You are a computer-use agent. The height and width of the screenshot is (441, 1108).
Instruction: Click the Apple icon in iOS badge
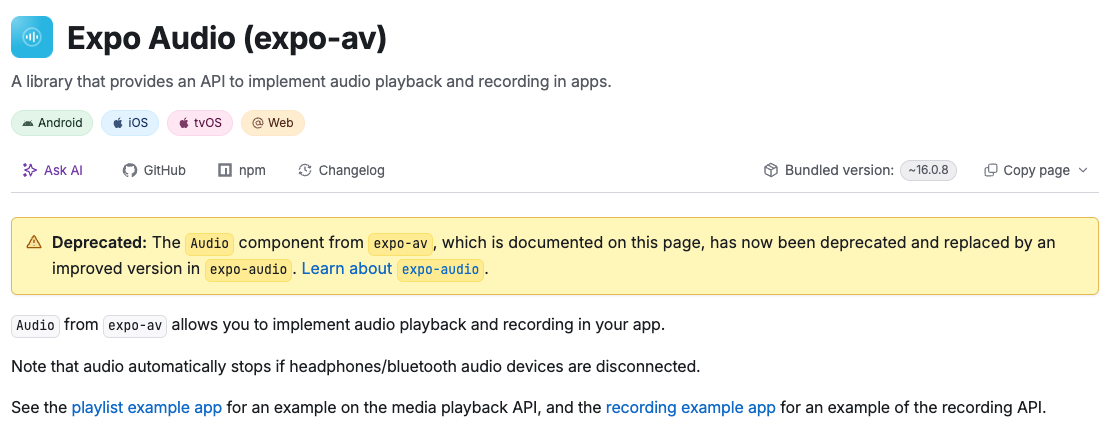[x=118, y=123]
